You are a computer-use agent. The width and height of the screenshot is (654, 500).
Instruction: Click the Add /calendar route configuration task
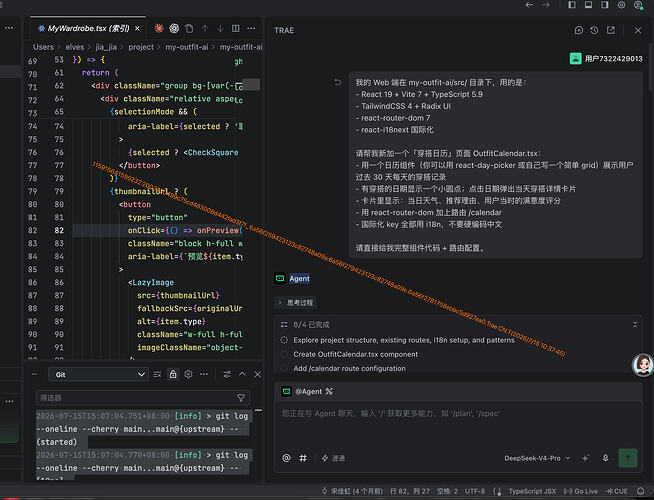tap(349, 369)
